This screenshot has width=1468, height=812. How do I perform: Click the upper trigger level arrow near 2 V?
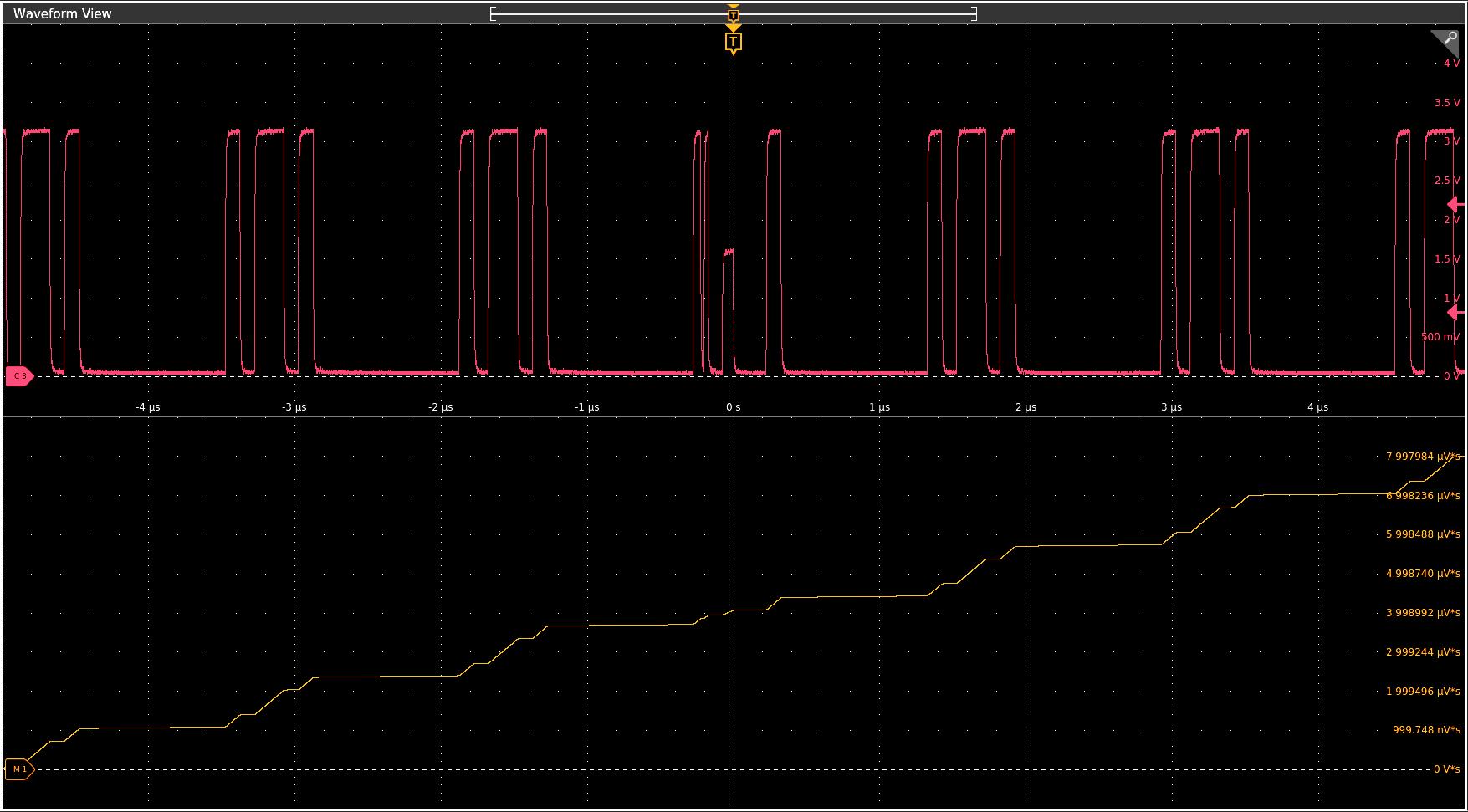(x=1456, y=204)
